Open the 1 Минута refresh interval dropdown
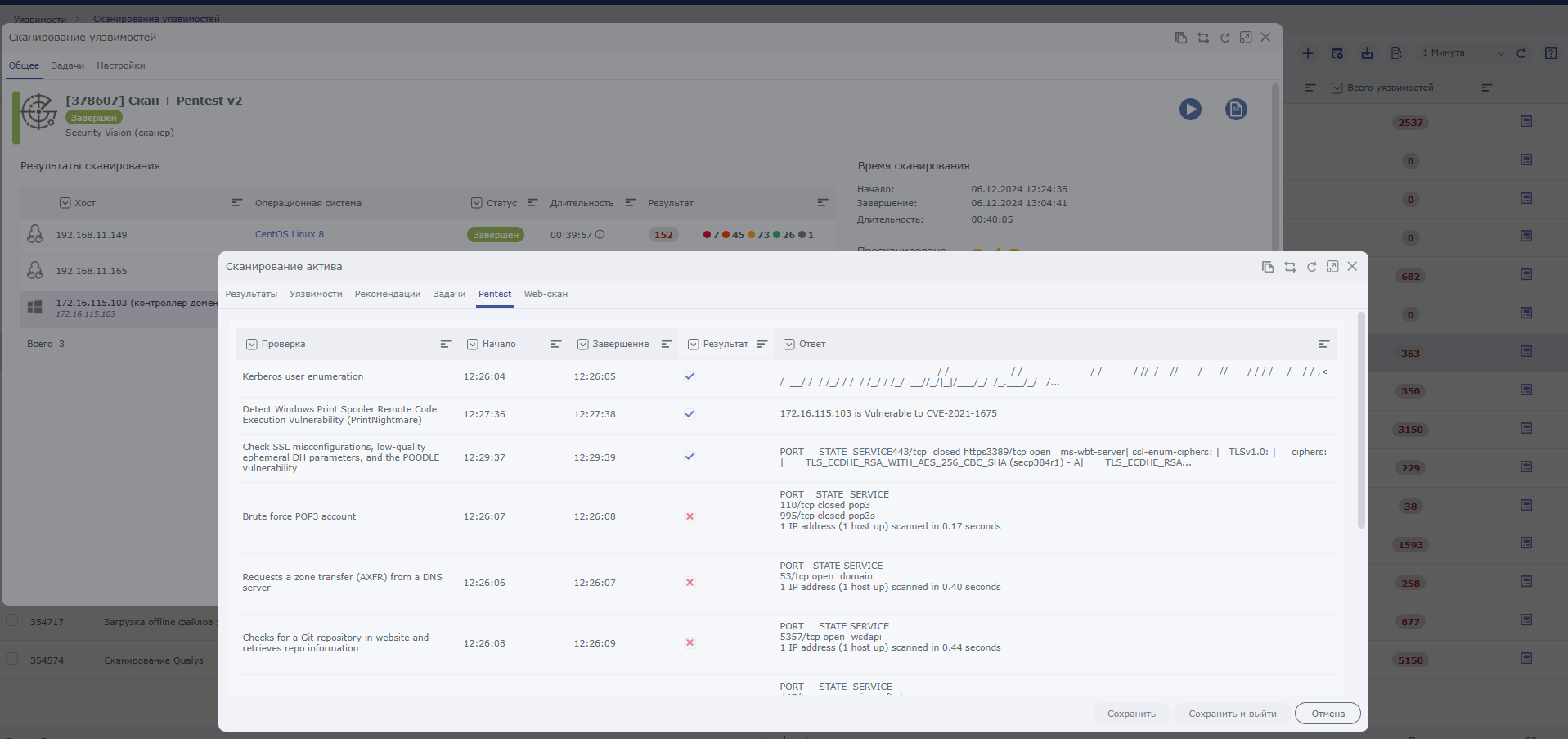This screenshot has width=1568, height=739. (1464, 53)
